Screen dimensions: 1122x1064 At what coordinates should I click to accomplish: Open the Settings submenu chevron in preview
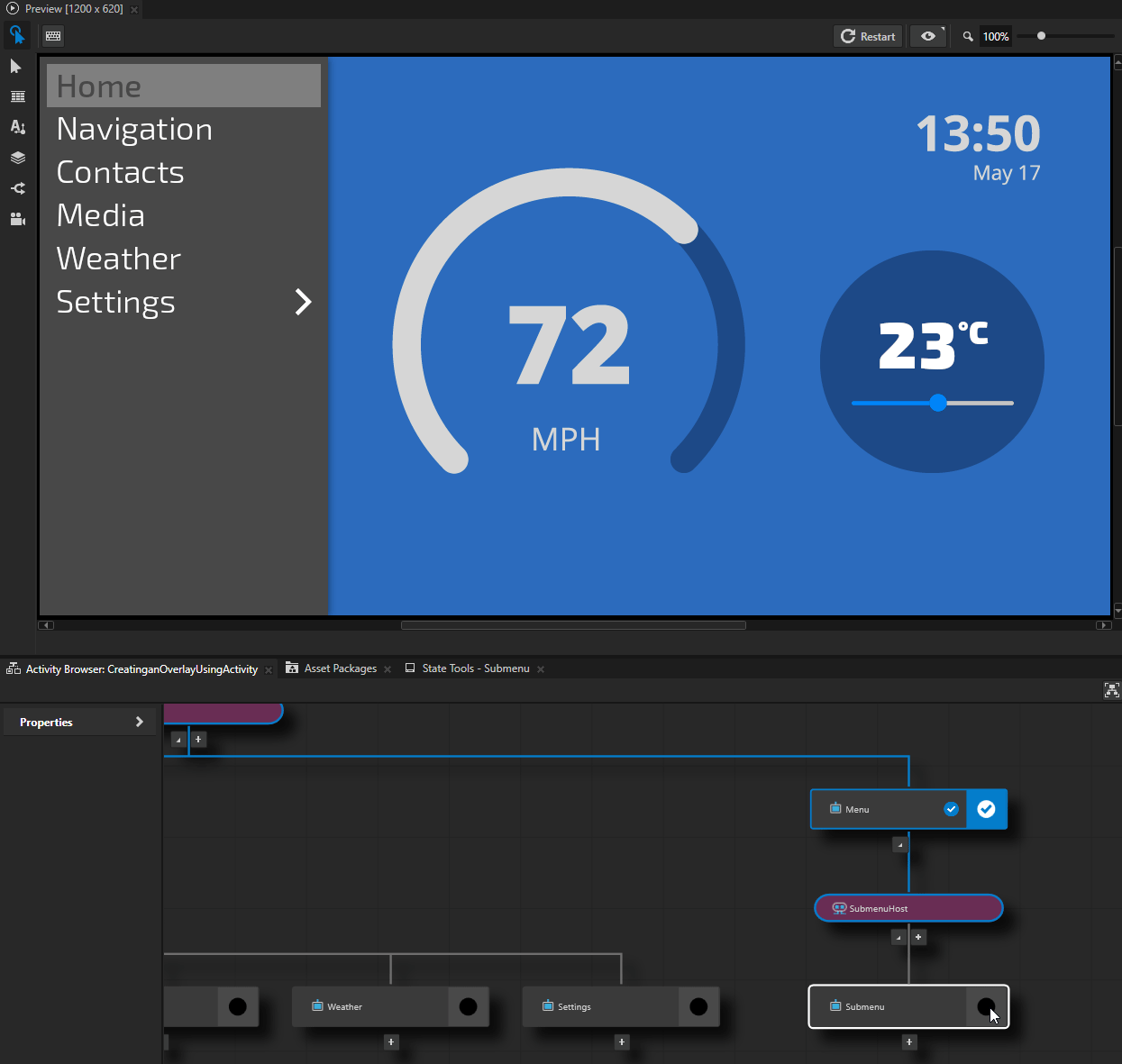(x=303, y=302)
